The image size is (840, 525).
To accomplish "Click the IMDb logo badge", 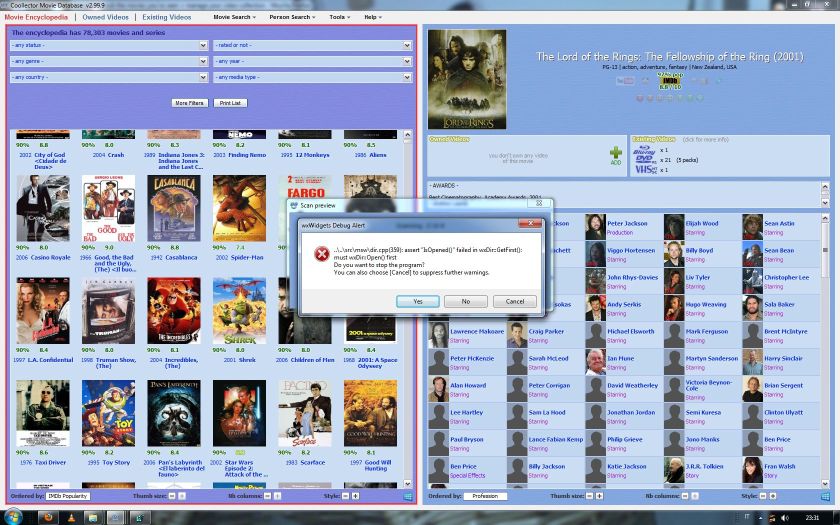I will (x=670, y=81).
